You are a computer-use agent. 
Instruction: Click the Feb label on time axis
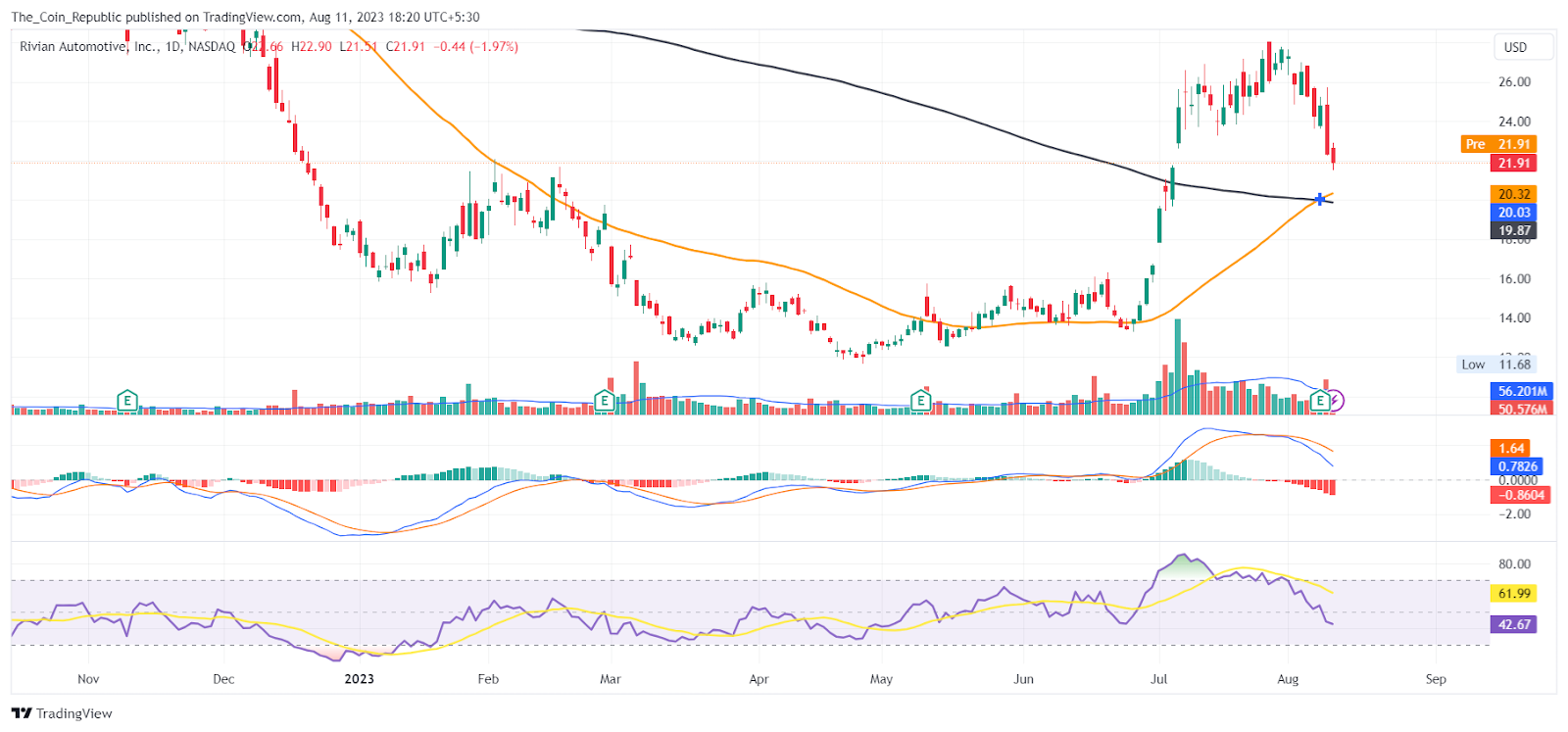pyautogui.click(x=488, y=679)
